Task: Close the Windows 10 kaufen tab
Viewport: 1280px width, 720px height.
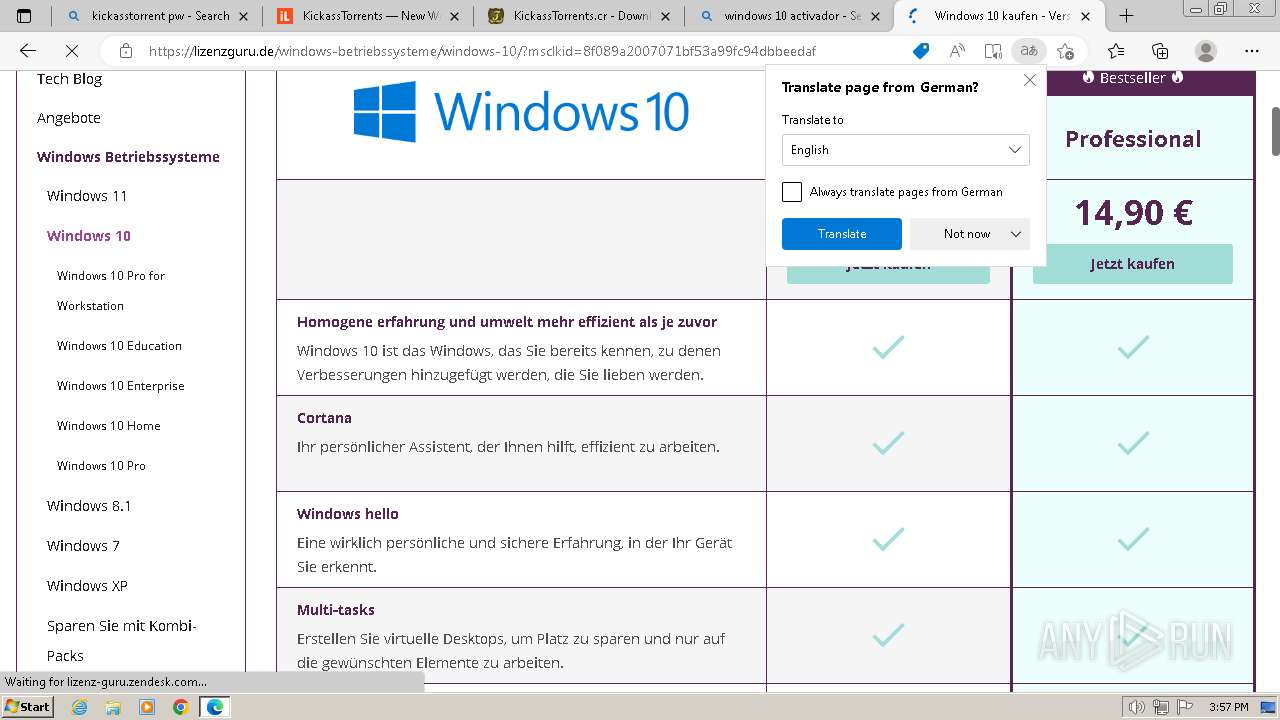Action: 1086,16
